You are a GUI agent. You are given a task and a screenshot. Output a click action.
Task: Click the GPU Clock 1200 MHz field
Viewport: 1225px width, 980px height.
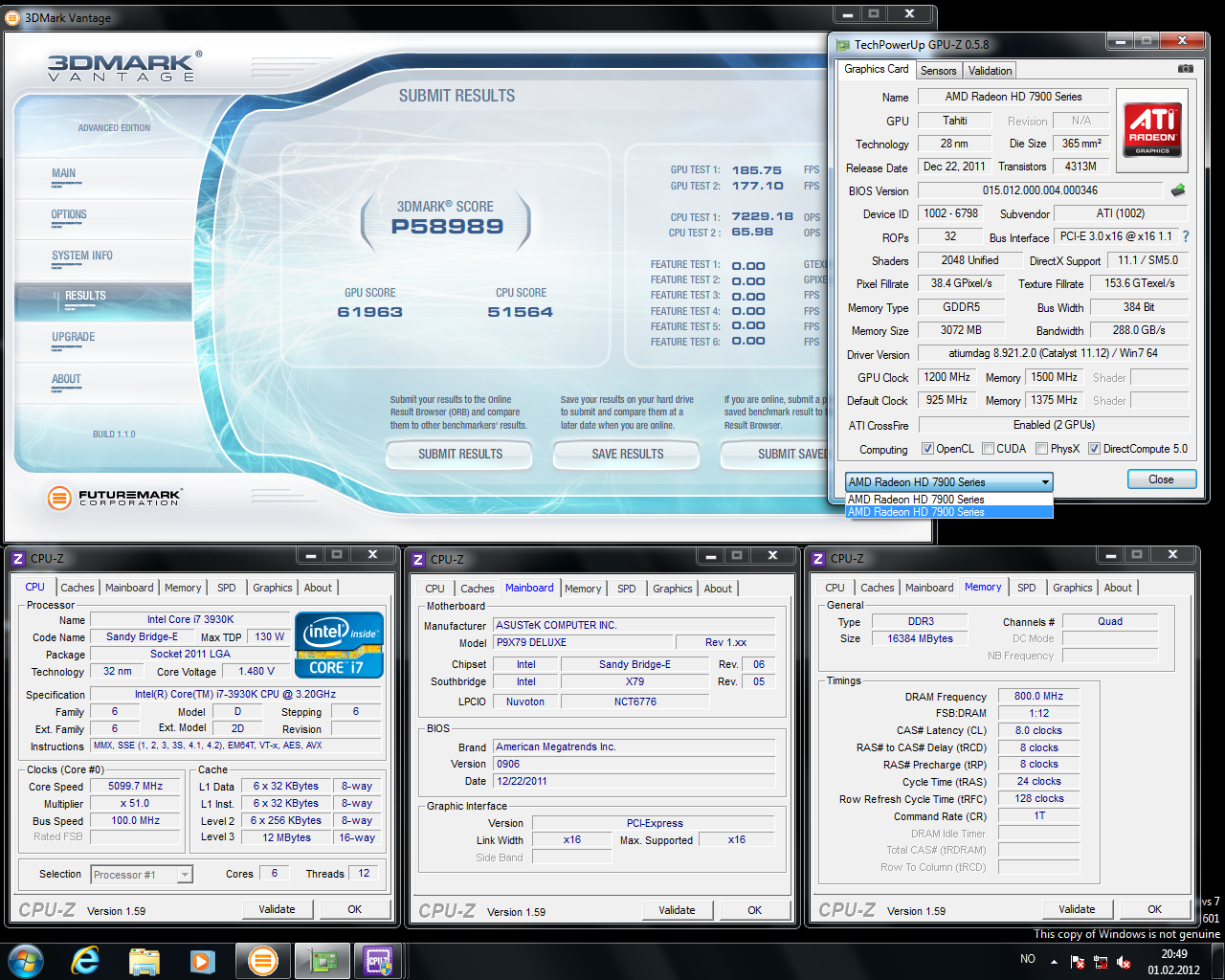click(x=947, y=377)
